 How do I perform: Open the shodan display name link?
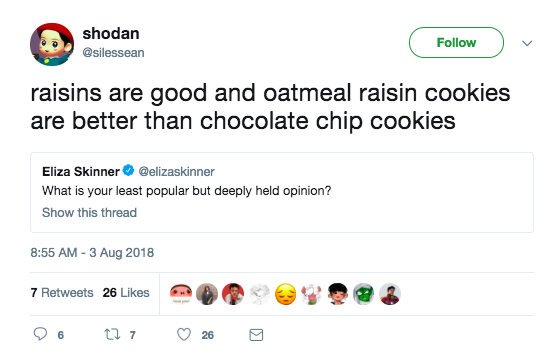tap(111, 34)
